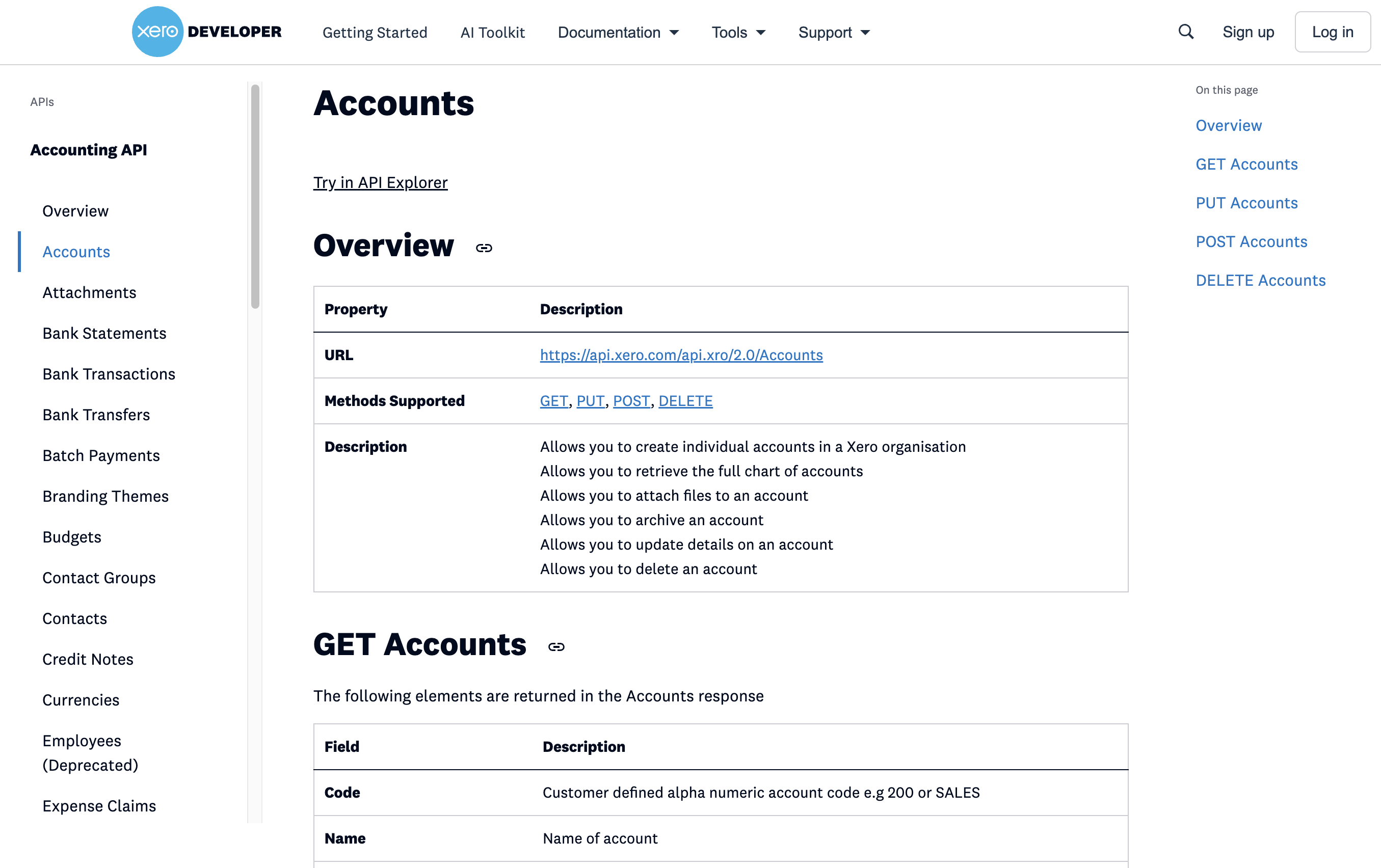The height and width of the screenshot is (868, 1381).
Task: Expand the Tools dropdown menu
Action: coord(739,32)
